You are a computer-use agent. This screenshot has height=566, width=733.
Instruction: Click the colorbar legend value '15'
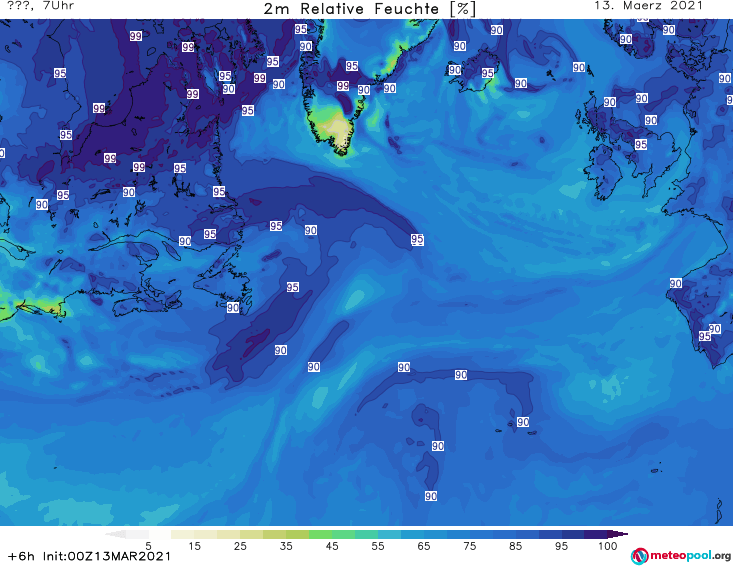tap(194, 546)
